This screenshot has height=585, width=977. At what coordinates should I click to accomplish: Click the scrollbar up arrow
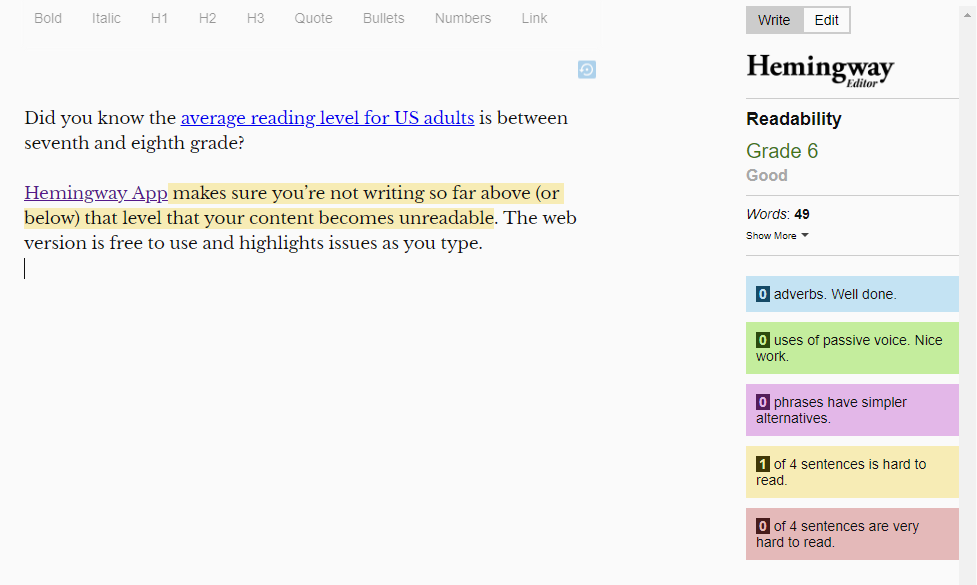(968, 14)
